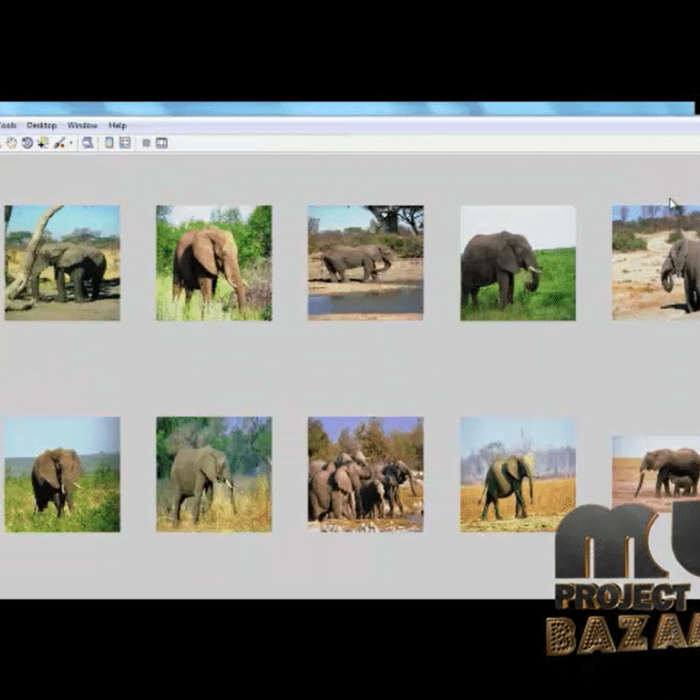
Task: Click the Insert Legend icon
Action: (125, 143)
